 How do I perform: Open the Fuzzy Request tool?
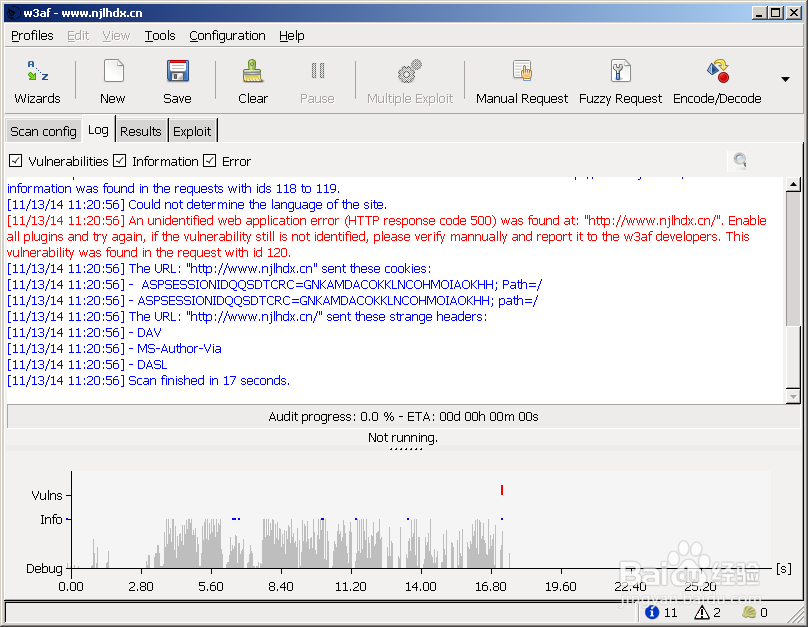click(x=620, y=82)
